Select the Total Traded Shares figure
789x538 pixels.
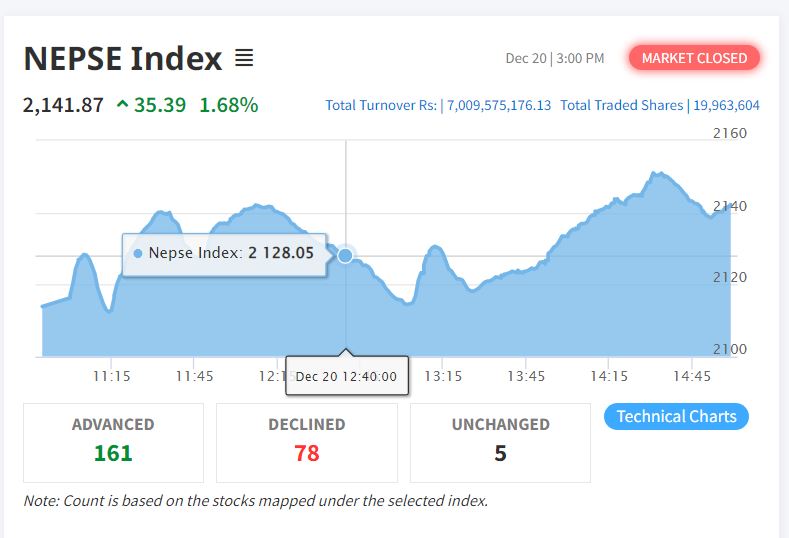tap(724, 105)
